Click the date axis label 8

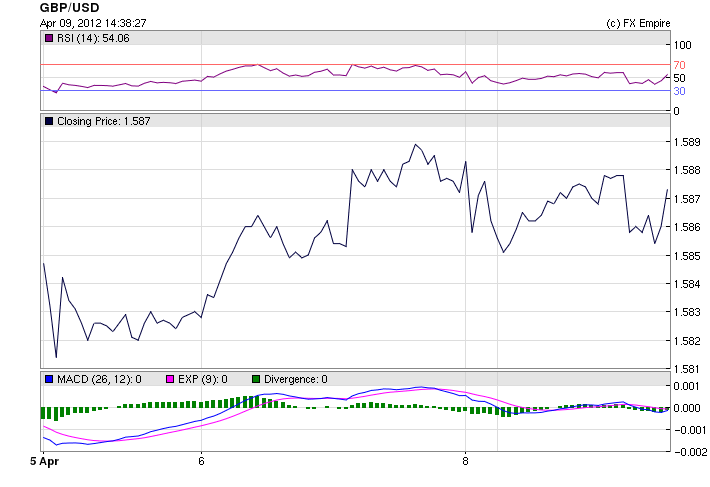[x=465, y=461]
